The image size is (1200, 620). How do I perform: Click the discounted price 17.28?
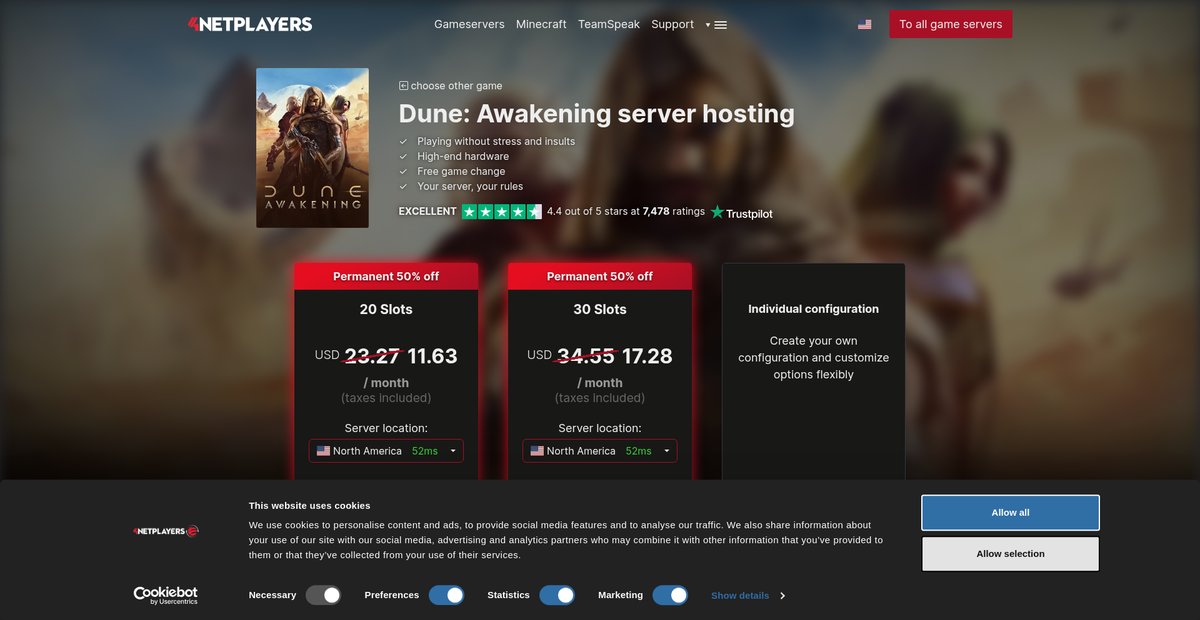(647, 356)
